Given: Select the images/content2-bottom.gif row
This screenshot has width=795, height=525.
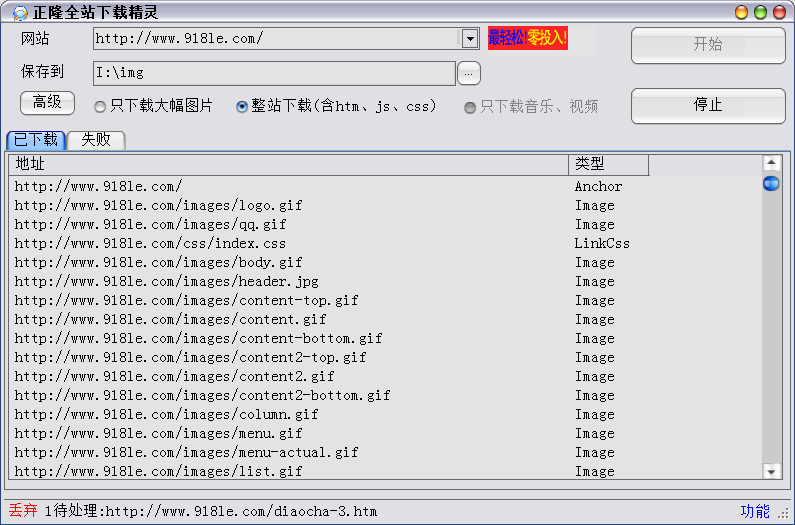Looking at the screenshot, I should (385, 396).
